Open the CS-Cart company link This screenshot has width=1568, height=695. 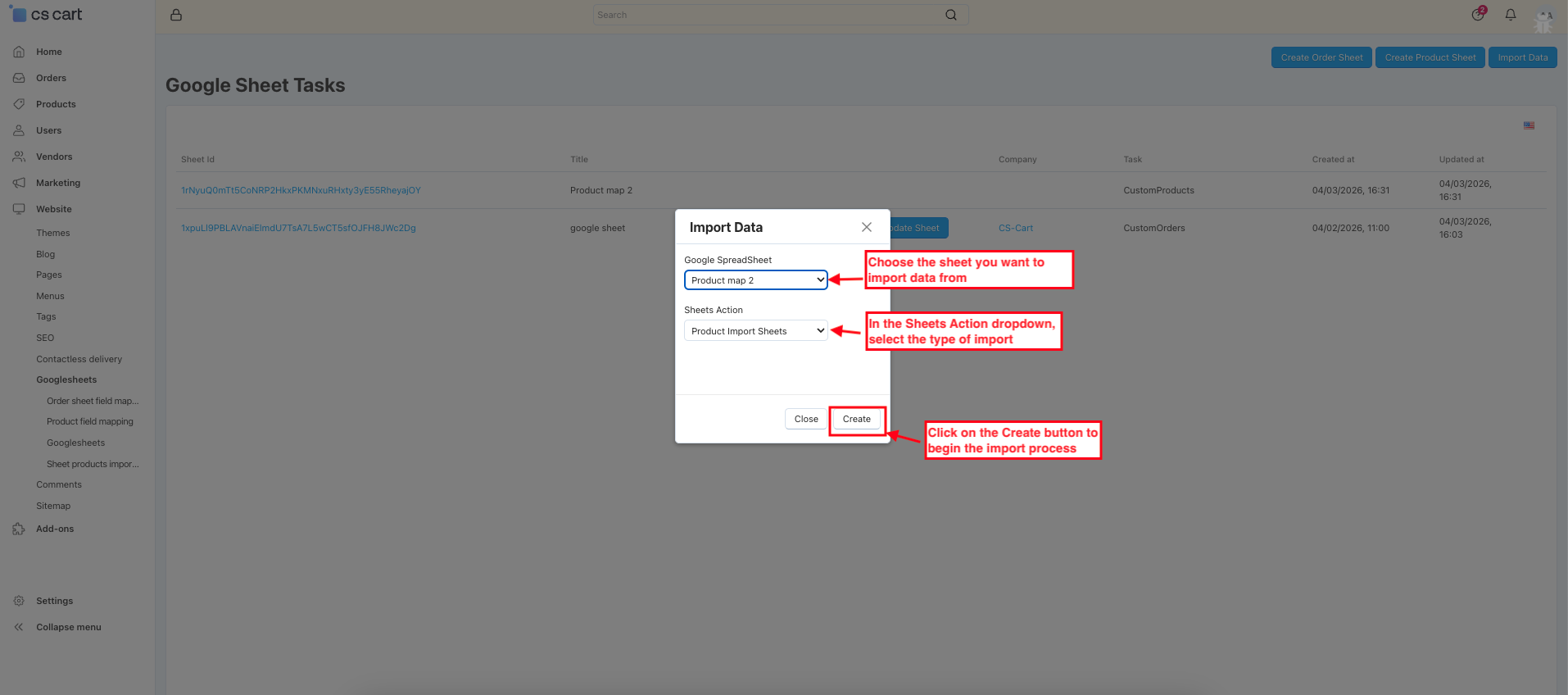pyautogui.click(x=1016, y=228)
